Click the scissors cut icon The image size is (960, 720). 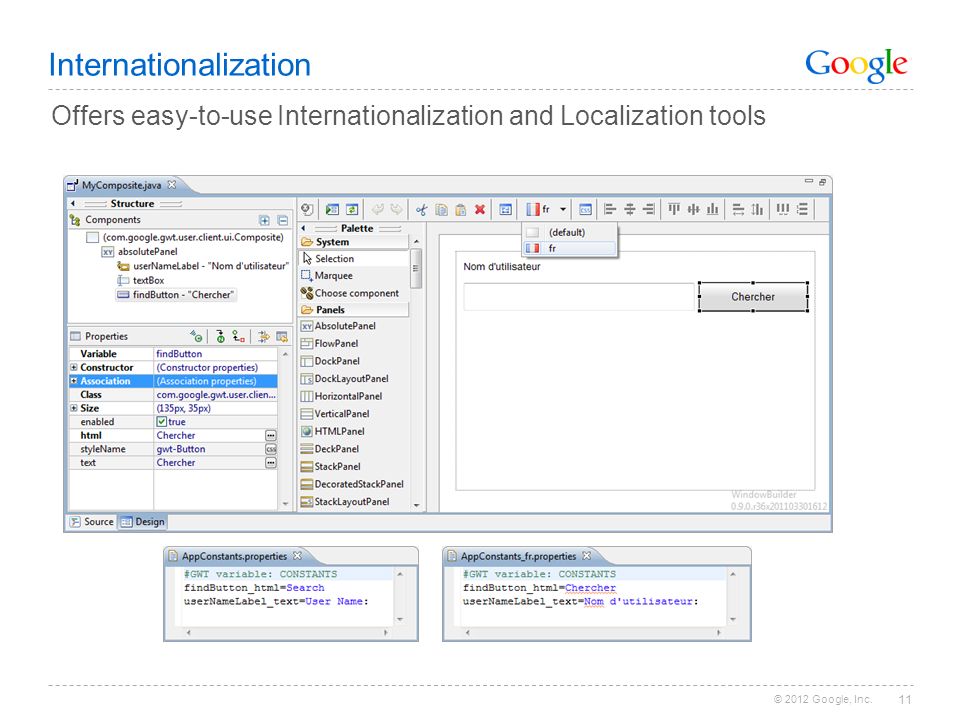422,209
